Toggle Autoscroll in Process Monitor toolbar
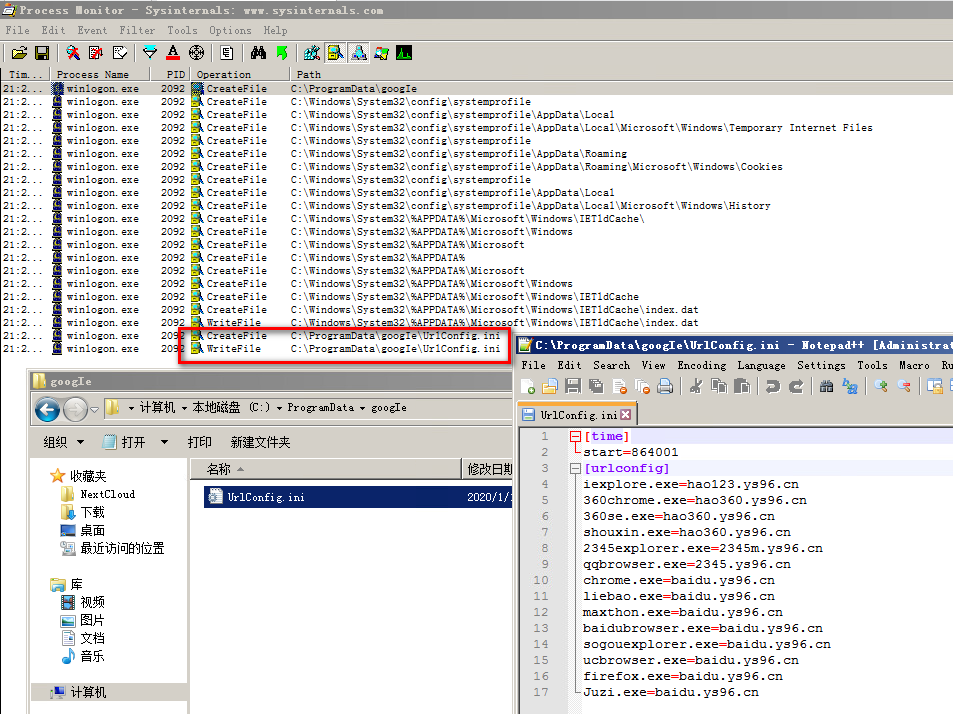The width and height of the screenshot is (953, 714). 96,53
